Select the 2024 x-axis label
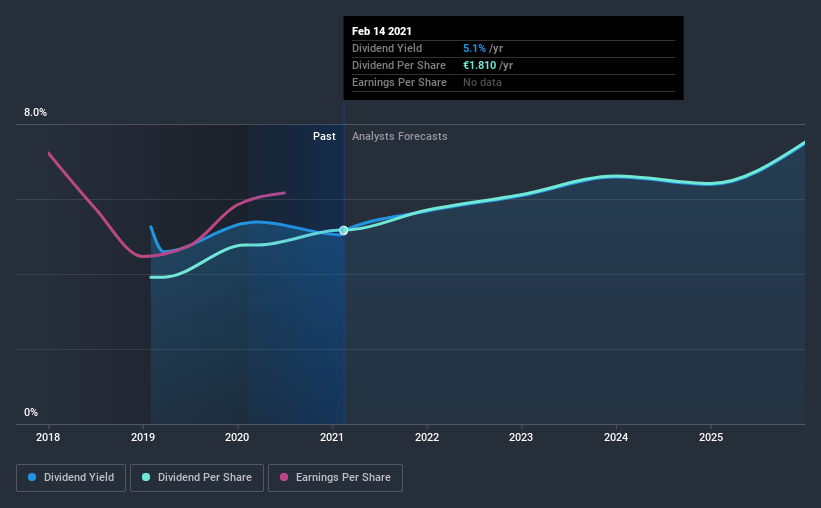Image resolution: width=821 pixels, height=508 pixels. (616, 437)
